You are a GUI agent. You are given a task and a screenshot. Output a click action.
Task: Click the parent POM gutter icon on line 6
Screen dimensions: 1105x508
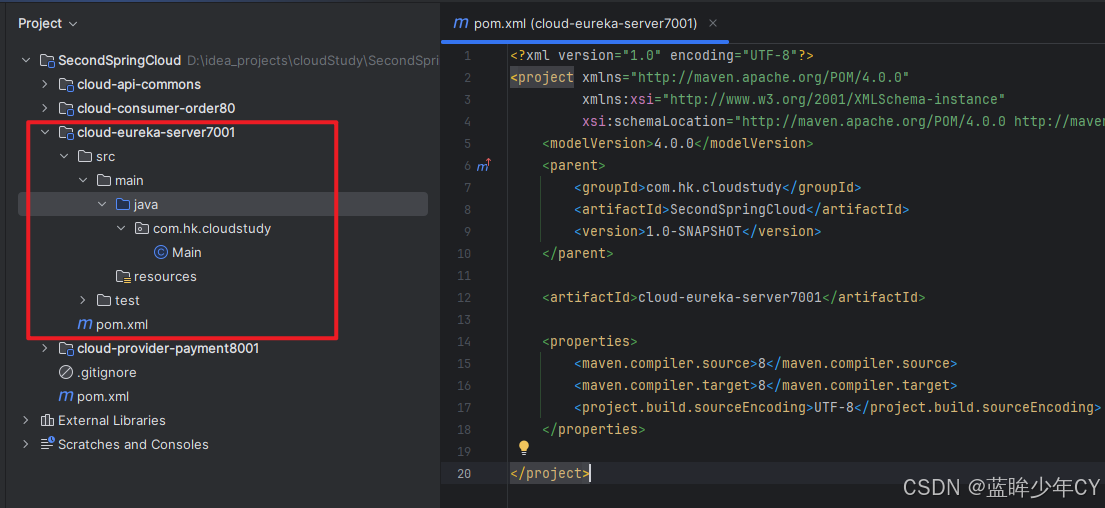point(483,166)
